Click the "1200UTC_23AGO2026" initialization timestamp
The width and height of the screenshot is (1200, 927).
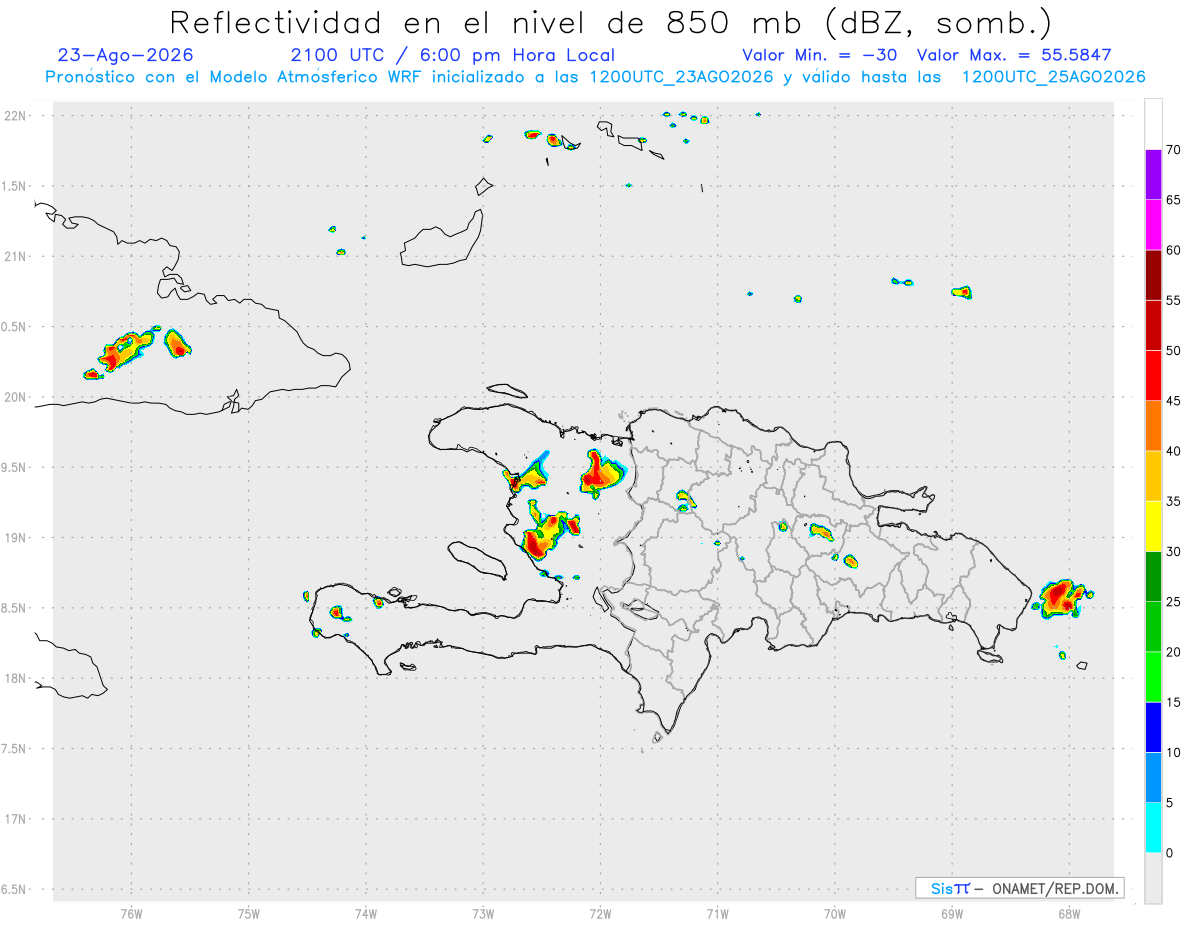(682, 77)
